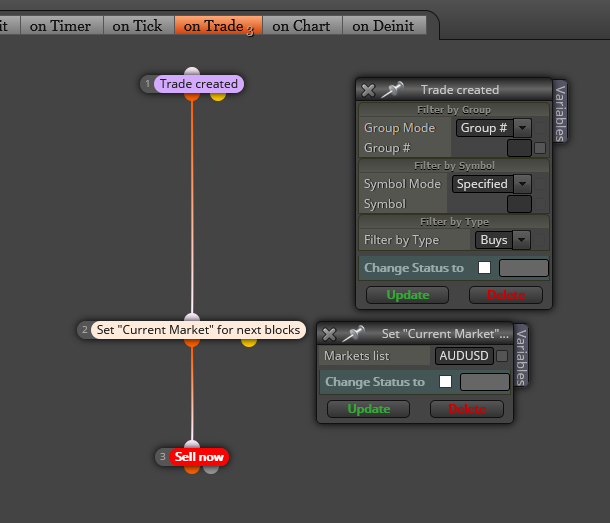Click the Filter by Symbol section header
The image size is (610, 523).
[454, 166]
